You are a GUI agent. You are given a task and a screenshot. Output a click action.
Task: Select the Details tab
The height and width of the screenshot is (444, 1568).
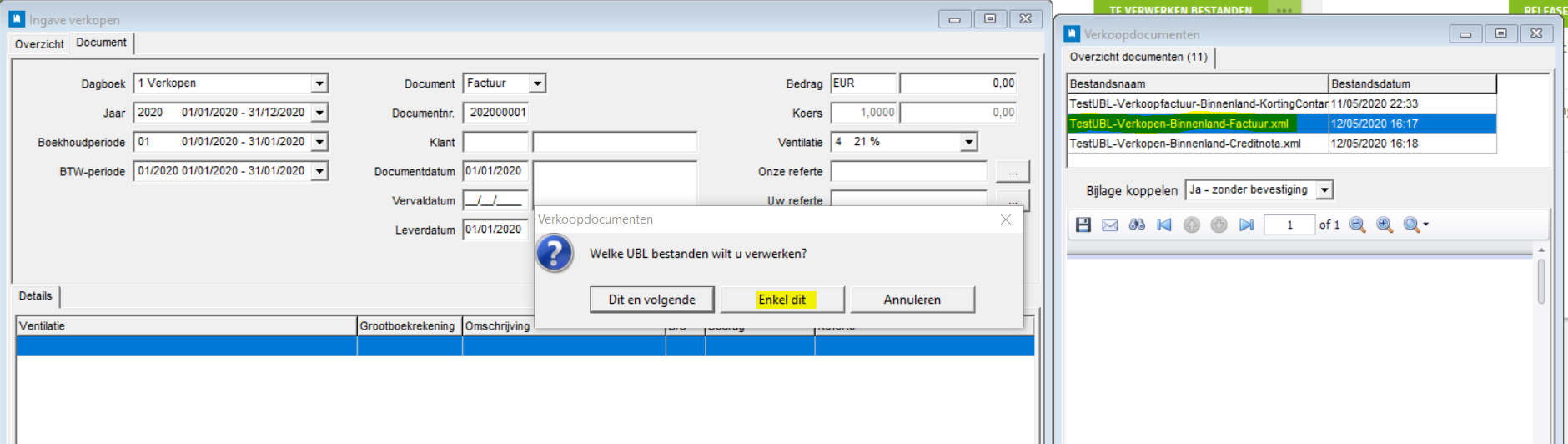click(35, 296)
